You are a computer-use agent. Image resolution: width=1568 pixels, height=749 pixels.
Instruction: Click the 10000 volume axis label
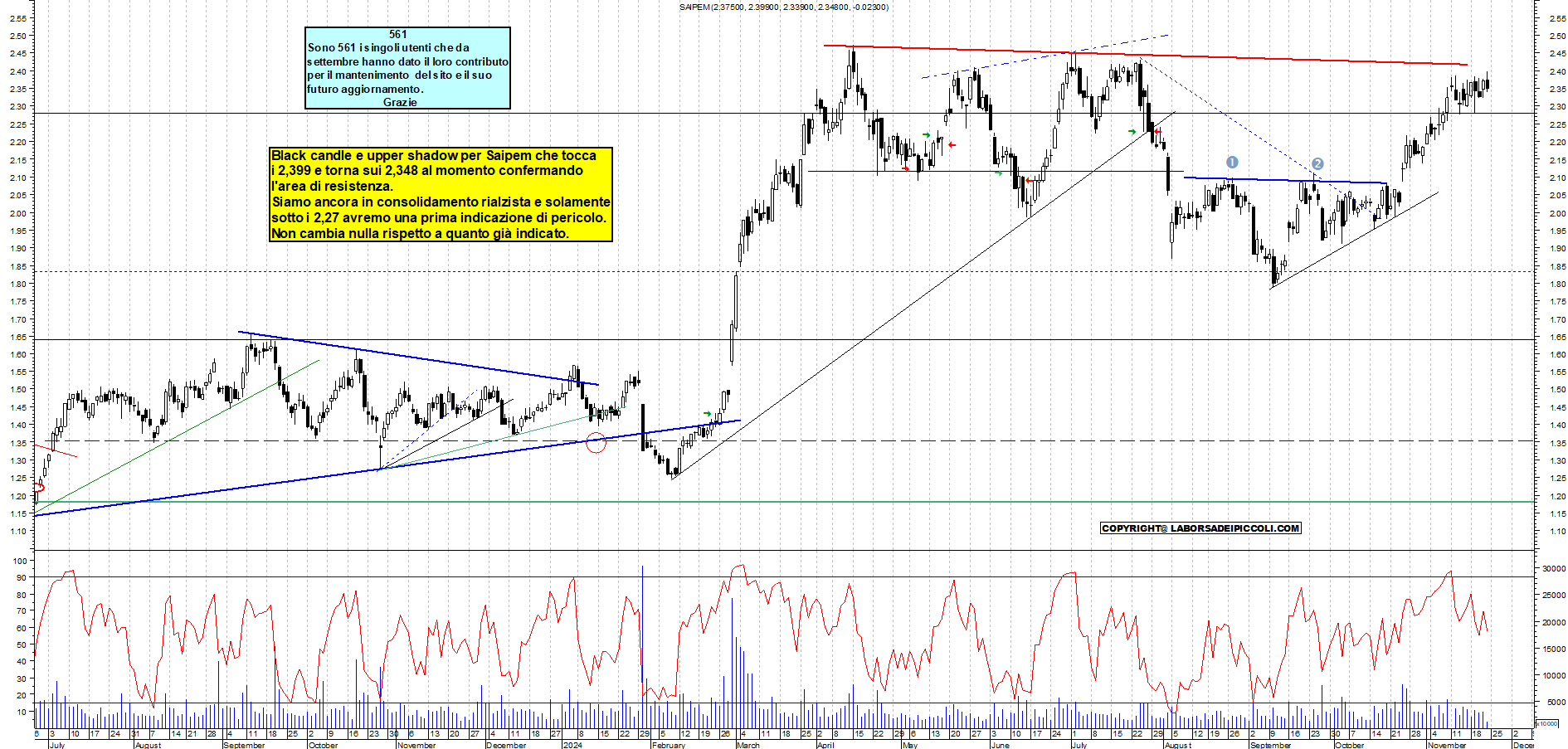pos(1554,676)
